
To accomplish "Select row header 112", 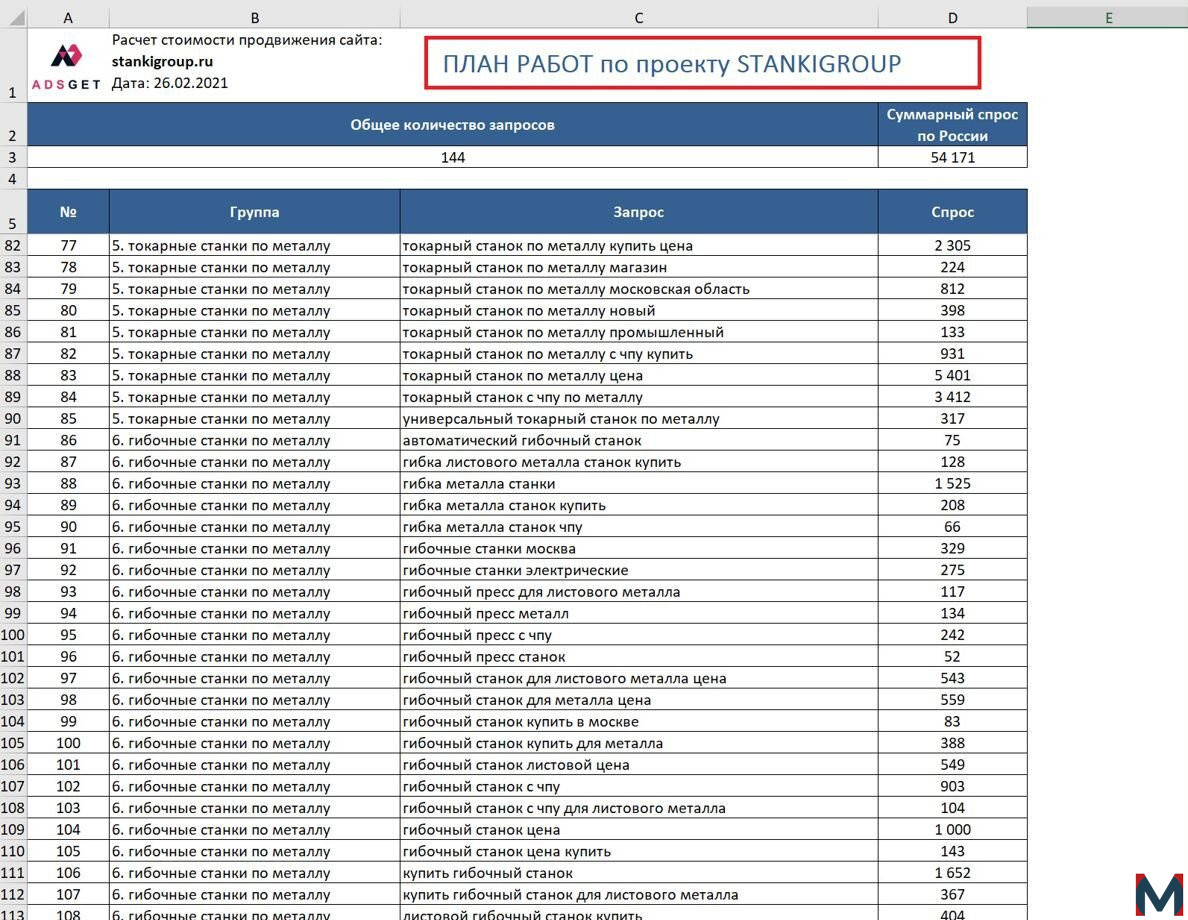I will click(x=13, y=894).
